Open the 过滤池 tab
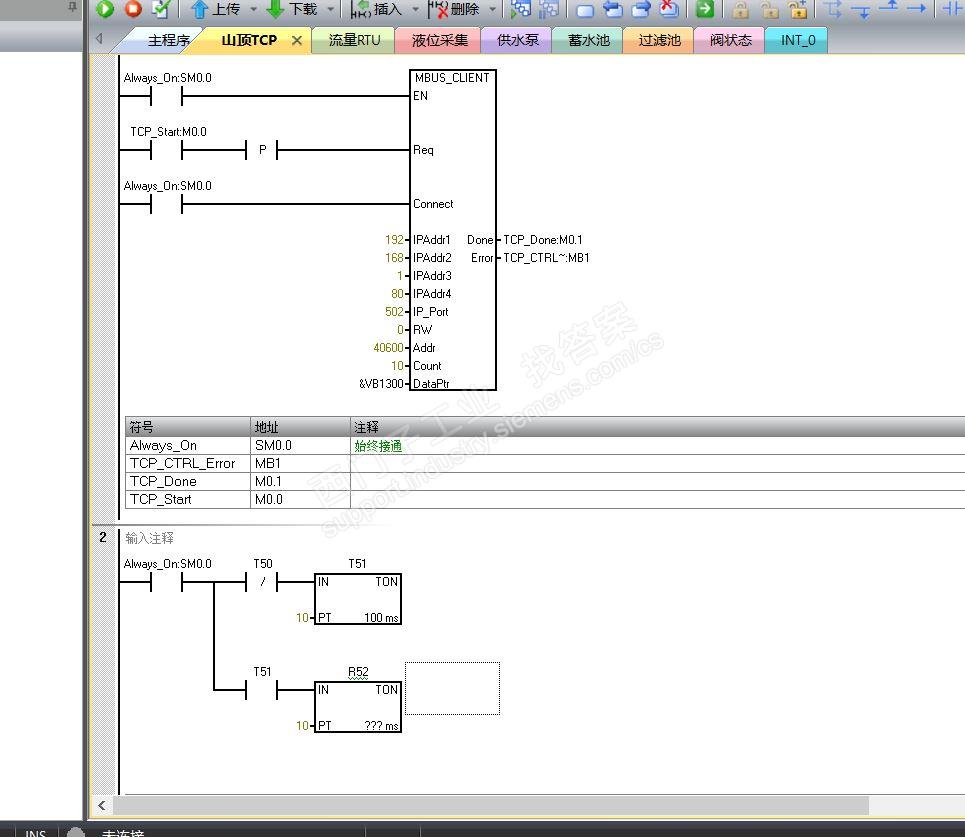This screenshot has width=965, height=837. (x=659, y=40)
